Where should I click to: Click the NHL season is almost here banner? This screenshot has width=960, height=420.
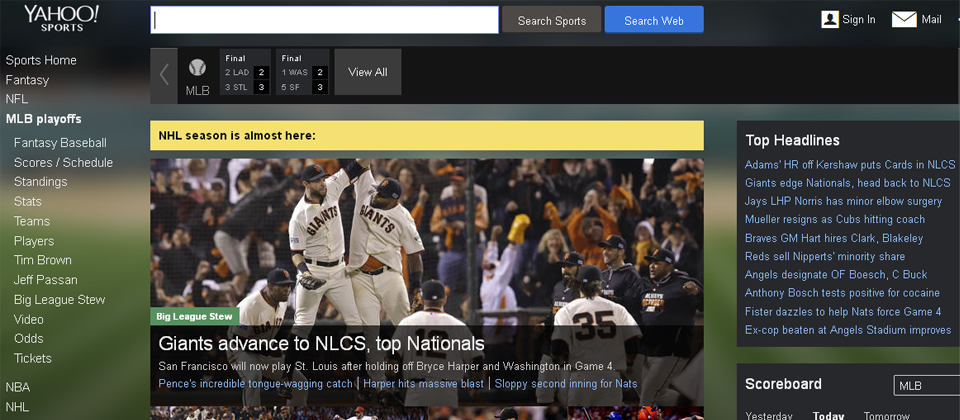pos(427,135)
